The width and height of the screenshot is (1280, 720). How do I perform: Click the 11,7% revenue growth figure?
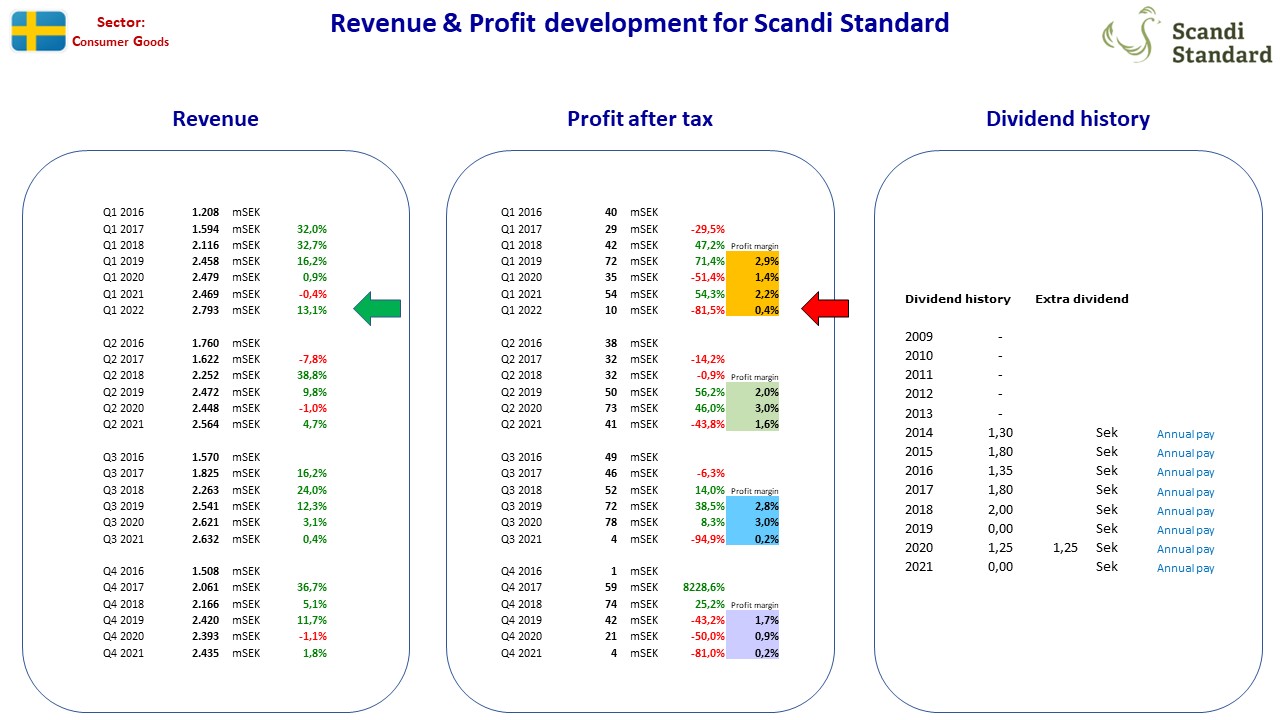click(312, 620)
